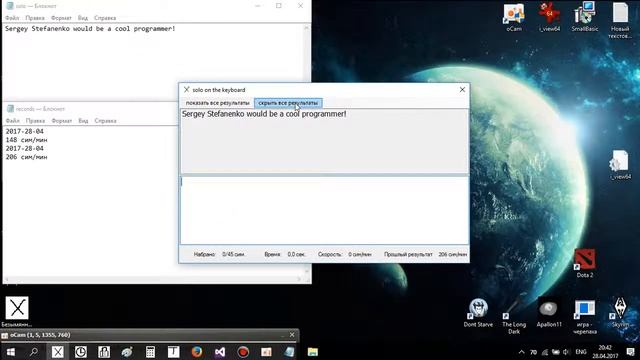640x360 pixels.
Task: Open File Explorer folder on taskbar
Action: point(313,352)
